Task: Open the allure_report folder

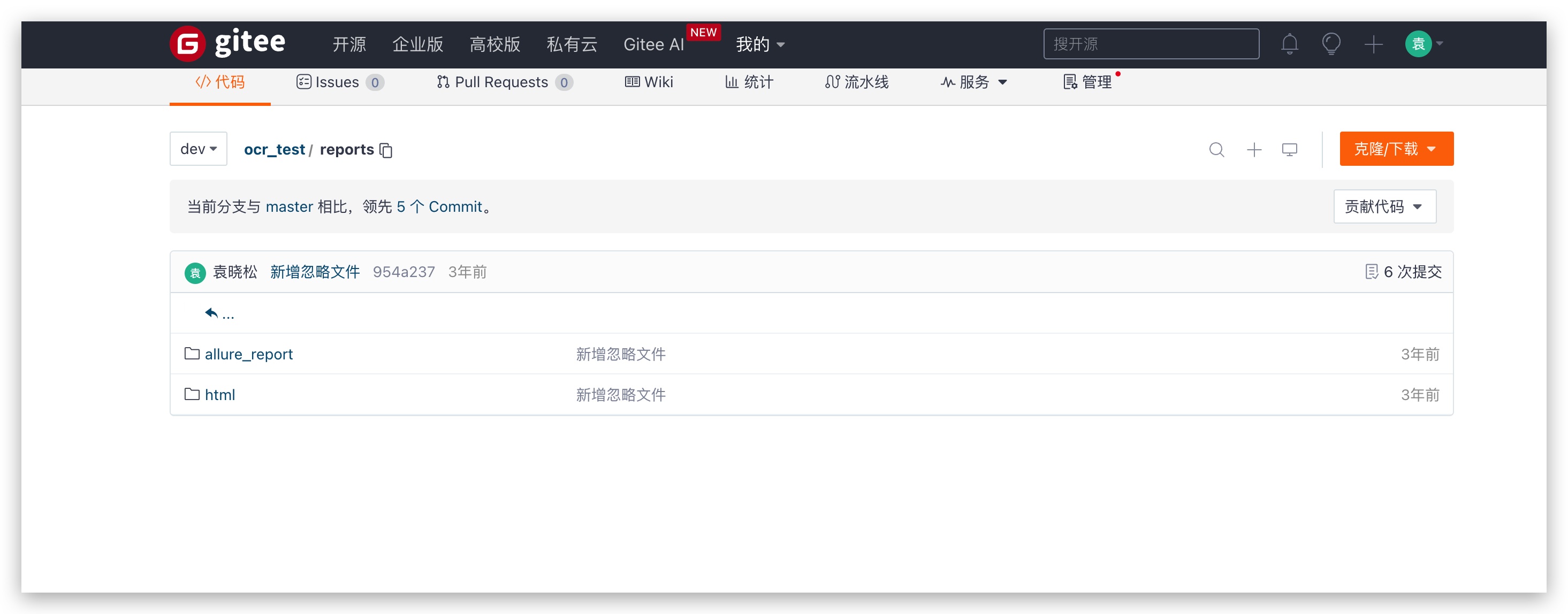Action: 248,354
